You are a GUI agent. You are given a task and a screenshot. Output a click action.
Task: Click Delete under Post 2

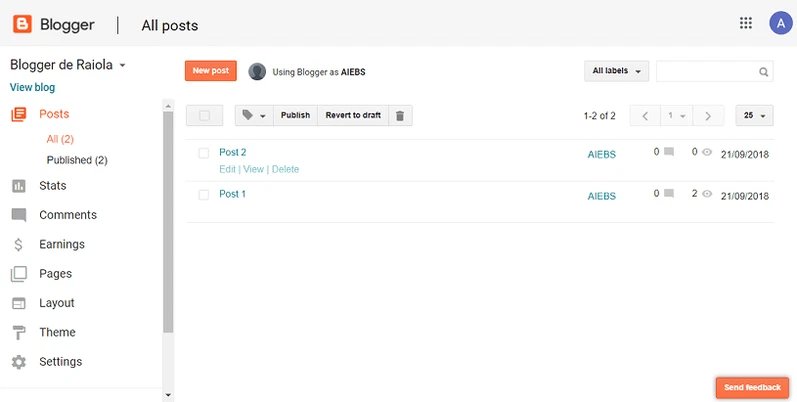[285, 169]
